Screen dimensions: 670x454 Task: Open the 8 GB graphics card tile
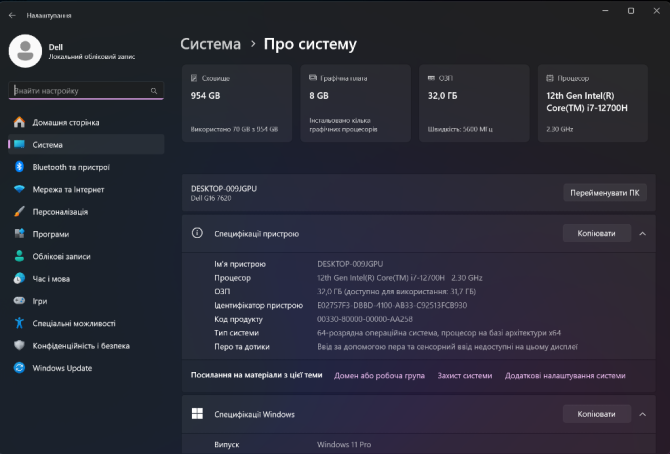point(356,103)
